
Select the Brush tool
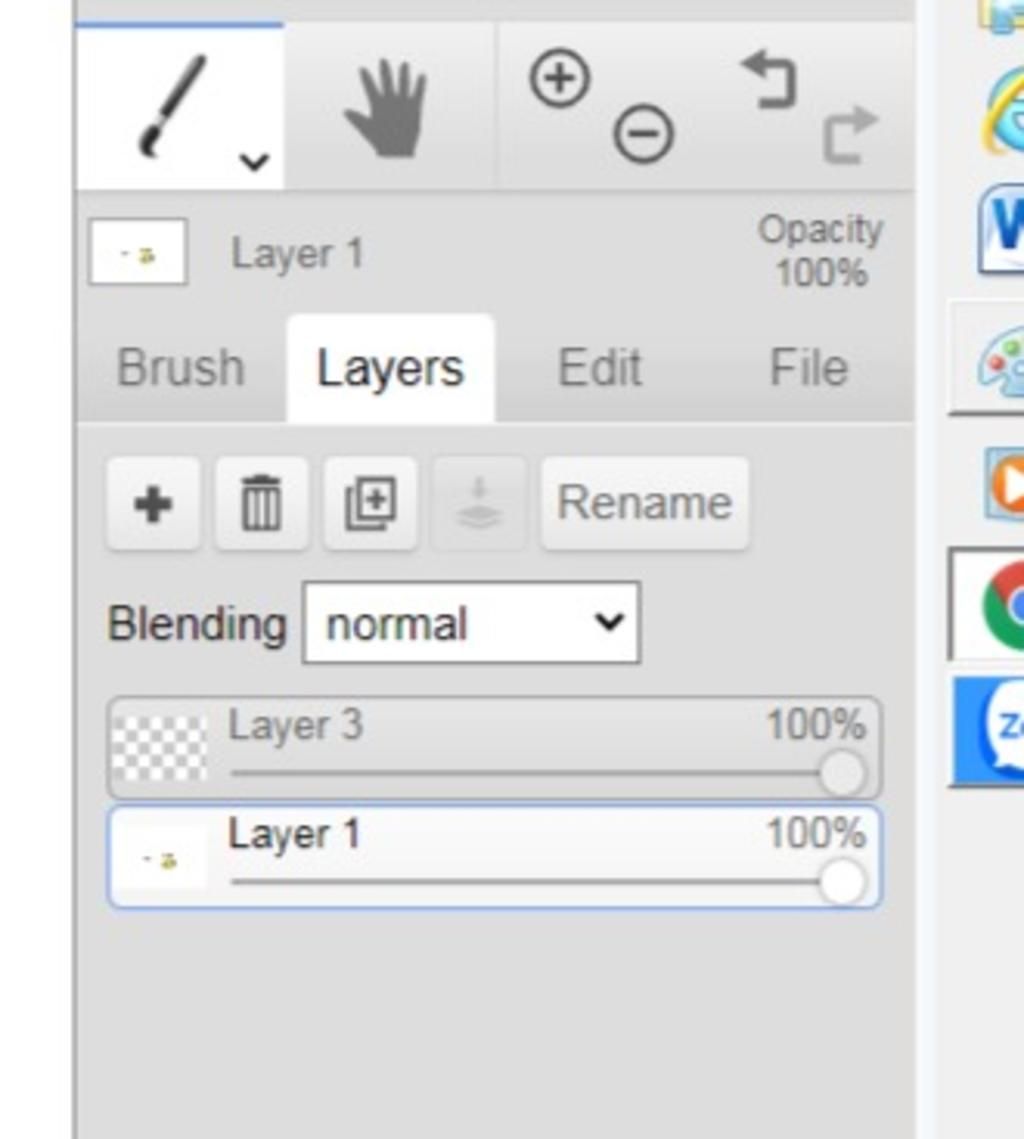173,106
